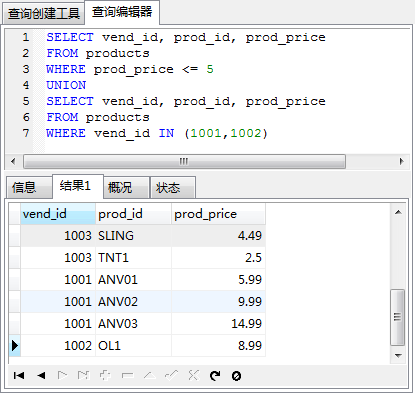The image size is (415, 394).
Task: Select the OL1 cell
Action: tap(133, 346)
